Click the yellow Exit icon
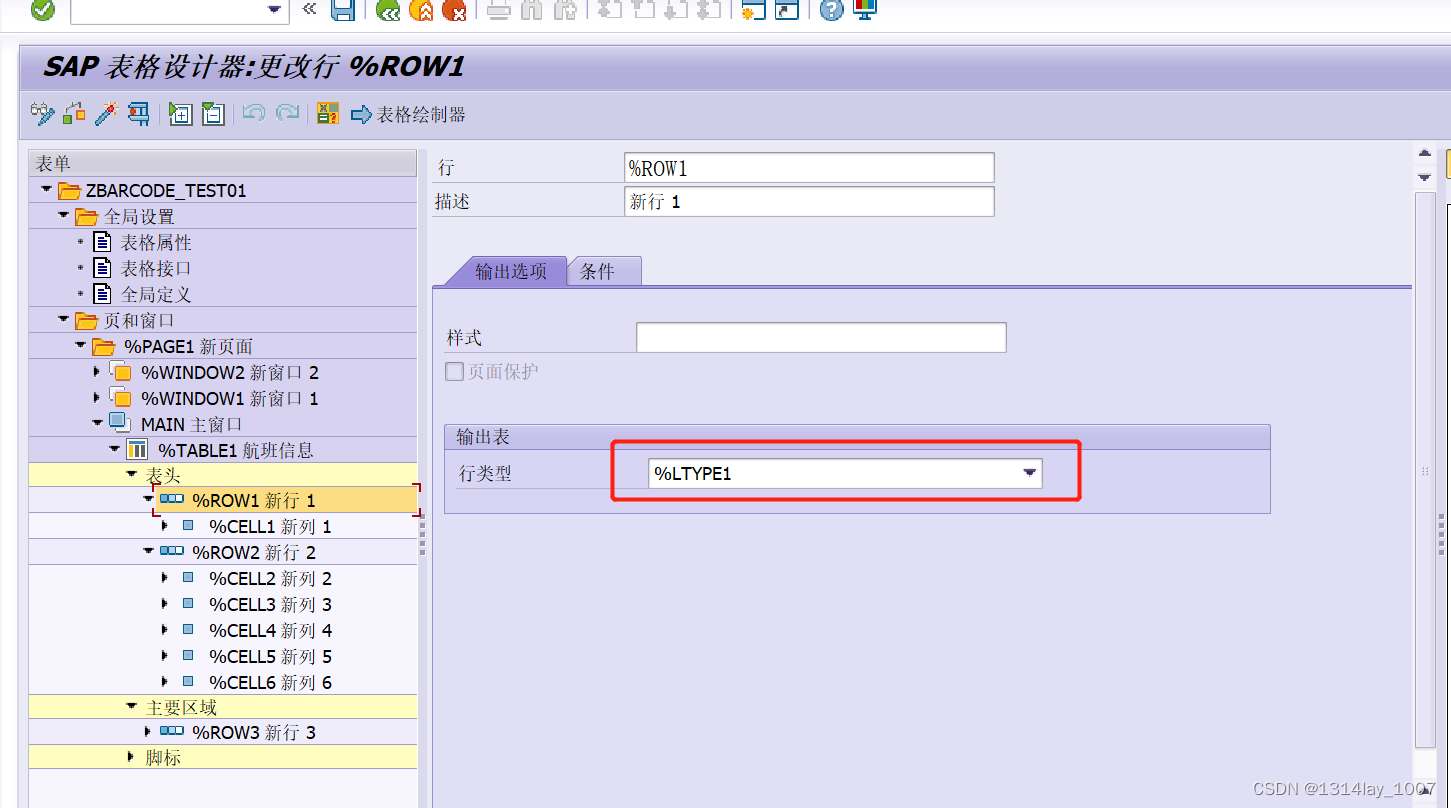The width and height of the screenshot is (1451, 808). (x=421, y=10)
